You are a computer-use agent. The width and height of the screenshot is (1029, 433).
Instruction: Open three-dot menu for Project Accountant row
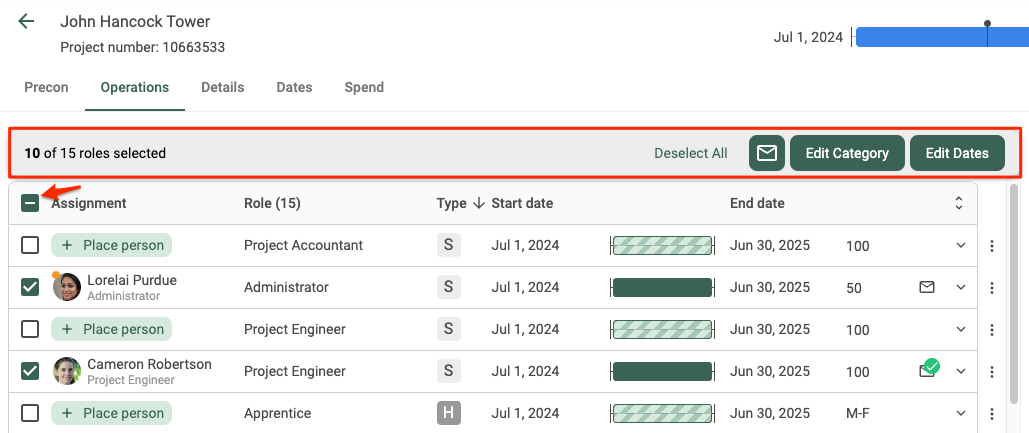tap(992, 246)
